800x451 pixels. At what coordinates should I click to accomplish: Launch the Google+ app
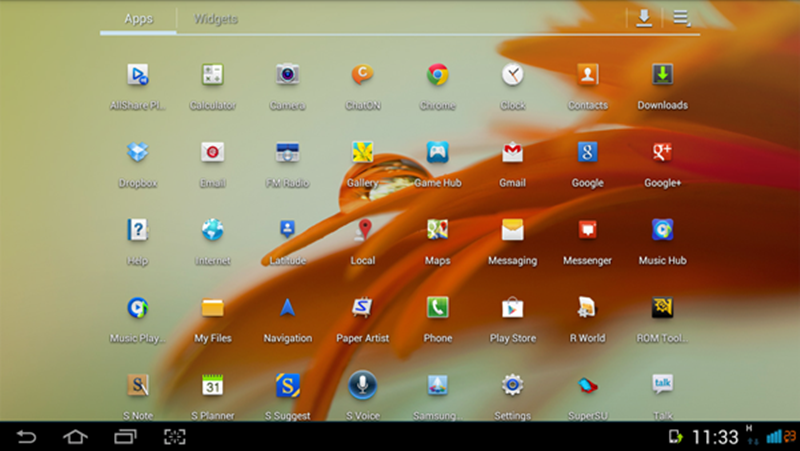pos(663,152)
